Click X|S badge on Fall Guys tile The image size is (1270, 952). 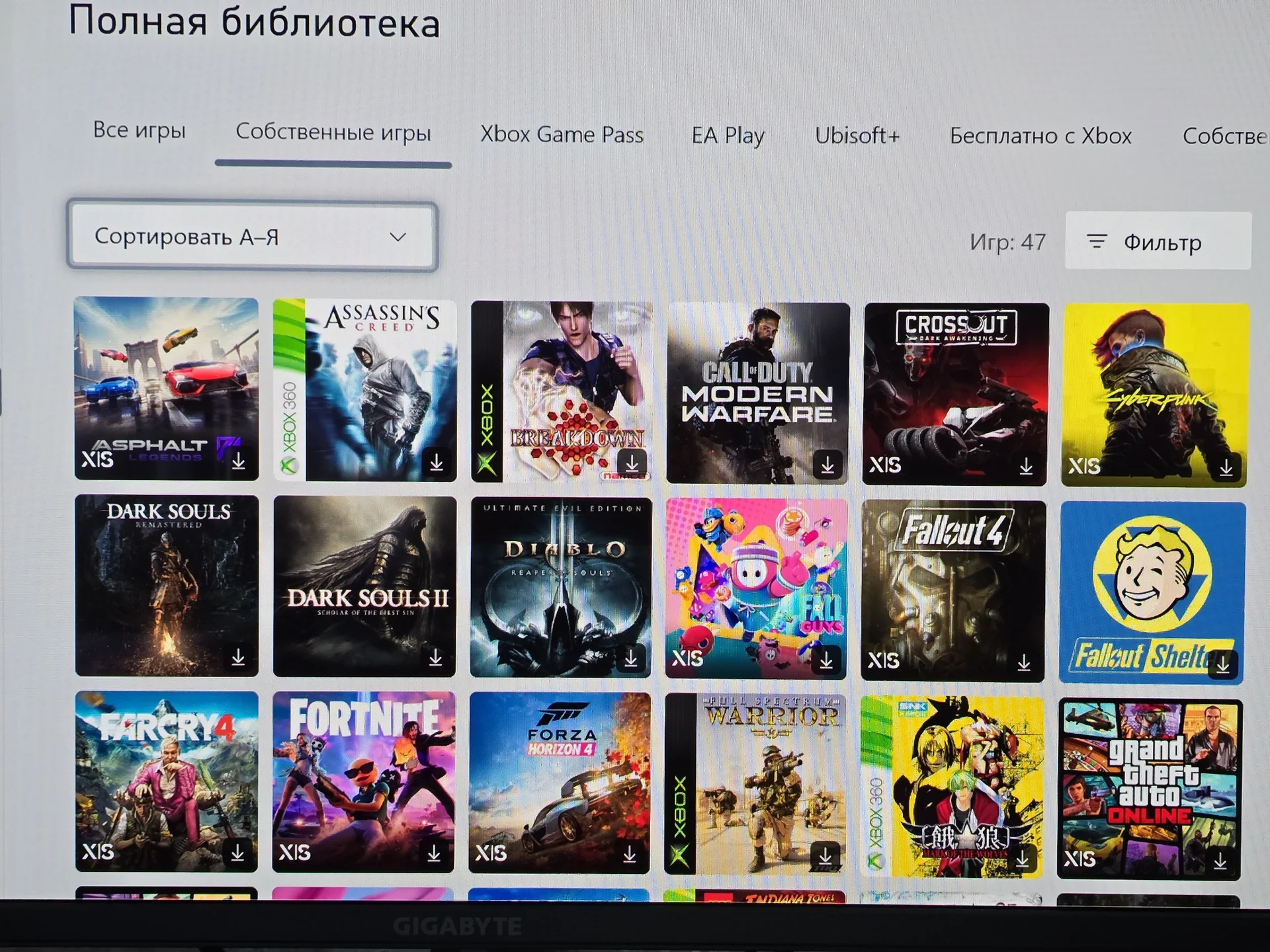(687, 658)
